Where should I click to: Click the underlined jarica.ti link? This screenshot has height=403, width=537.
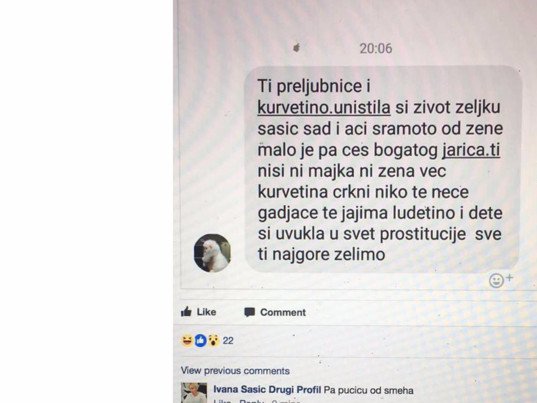471,150
